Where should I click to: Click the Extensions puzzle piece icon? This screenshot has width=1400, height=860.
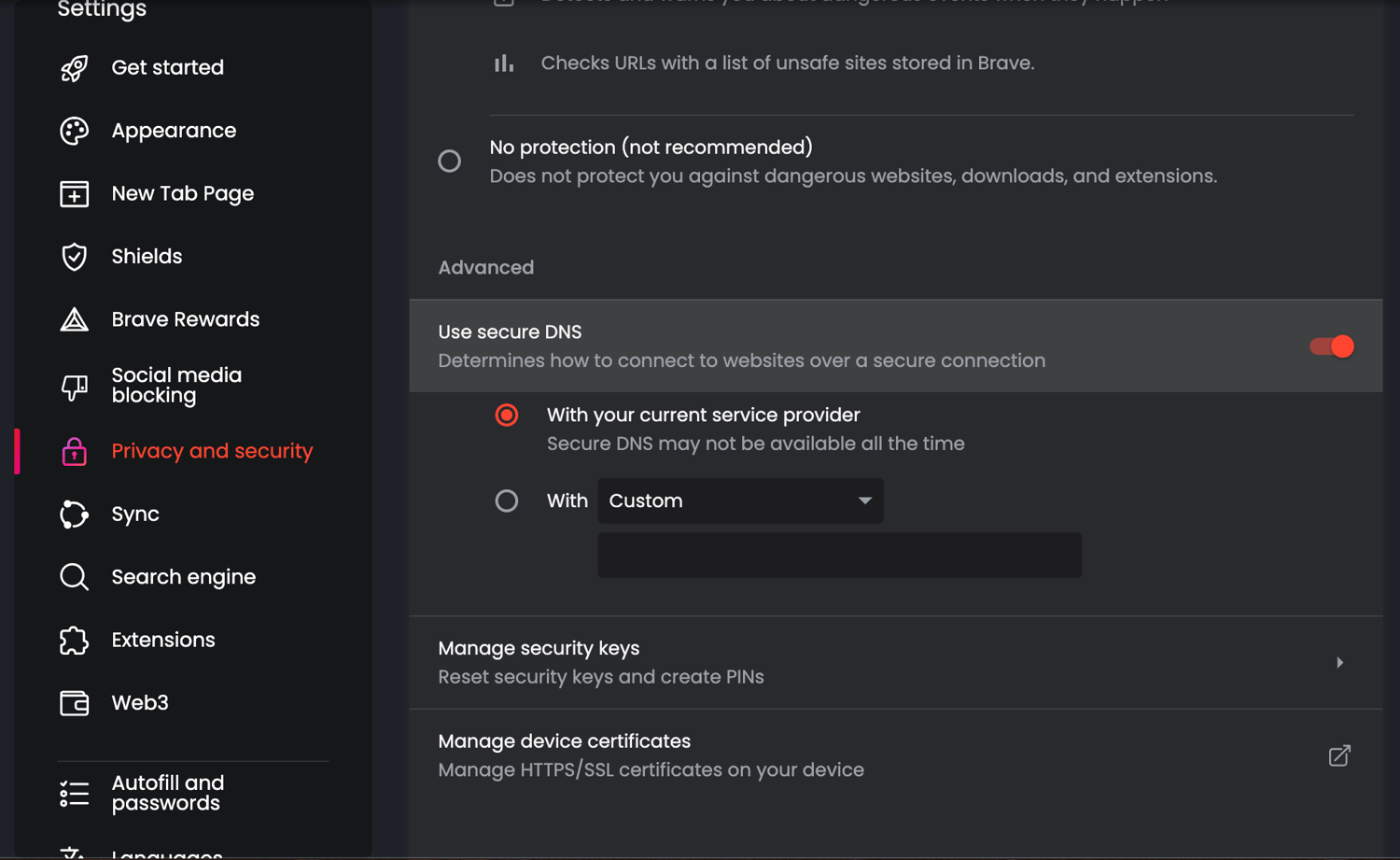(x=75, y=641)
